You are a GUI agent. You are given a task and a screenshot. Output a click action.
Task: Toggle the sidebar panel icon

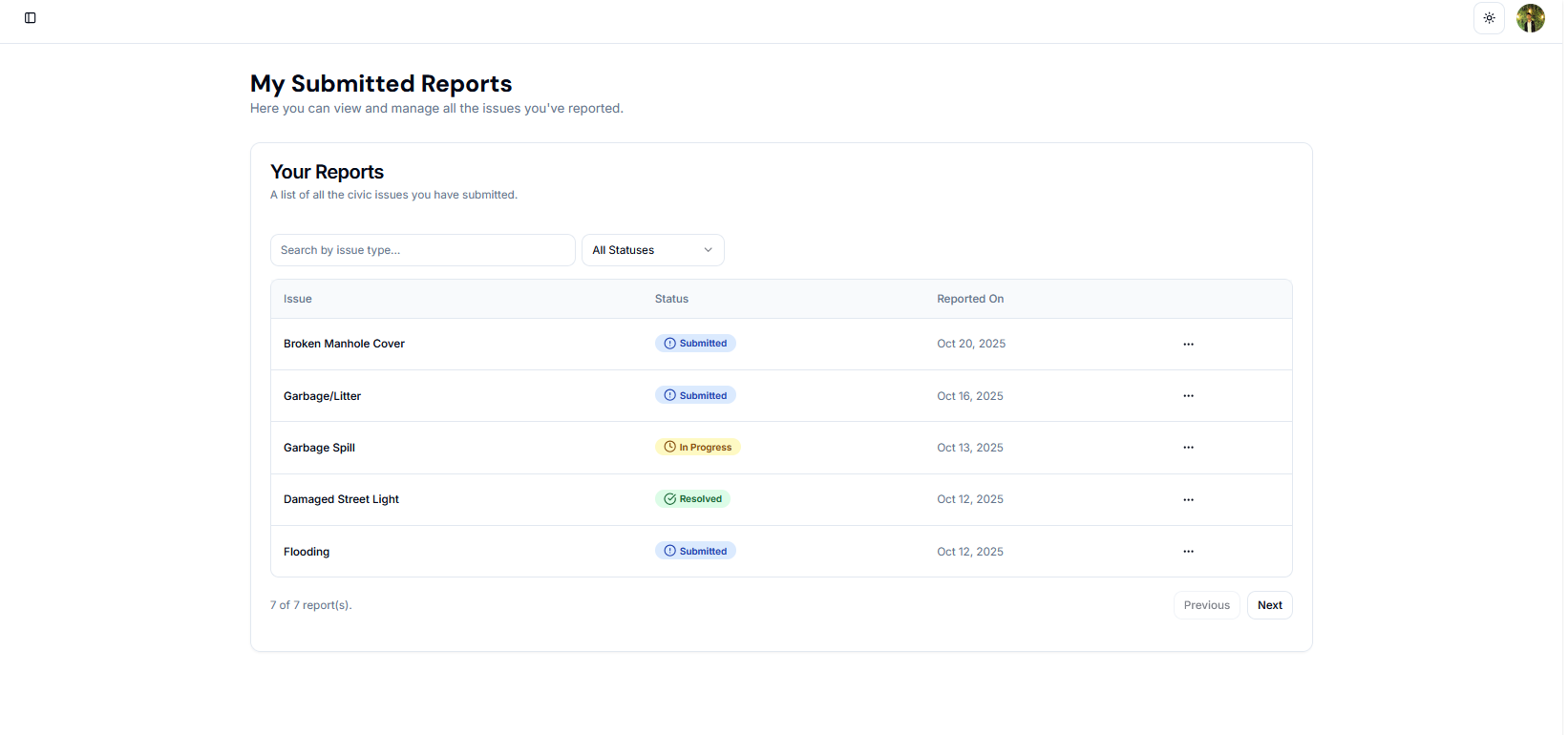31,18
